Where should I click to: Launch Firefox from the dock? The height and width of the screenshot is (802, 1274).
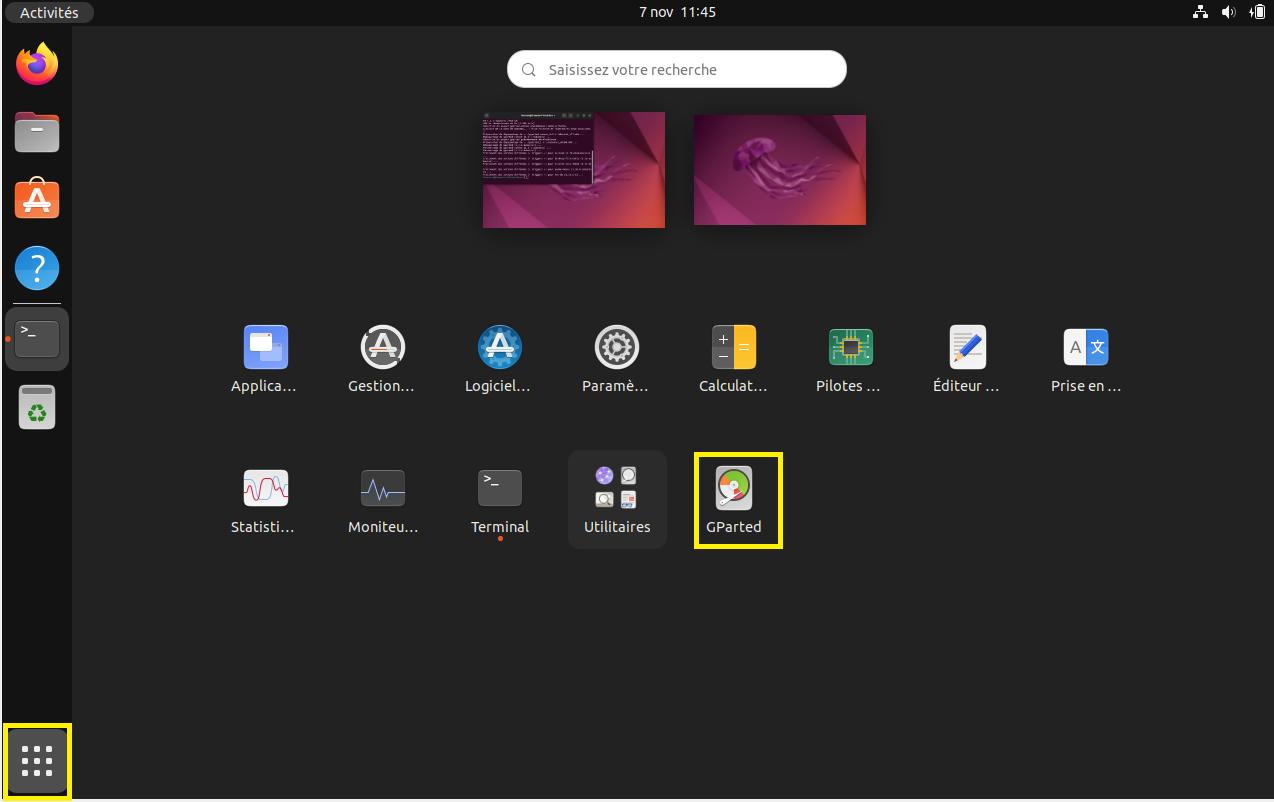pyautogui.click(x=37, y=65)
